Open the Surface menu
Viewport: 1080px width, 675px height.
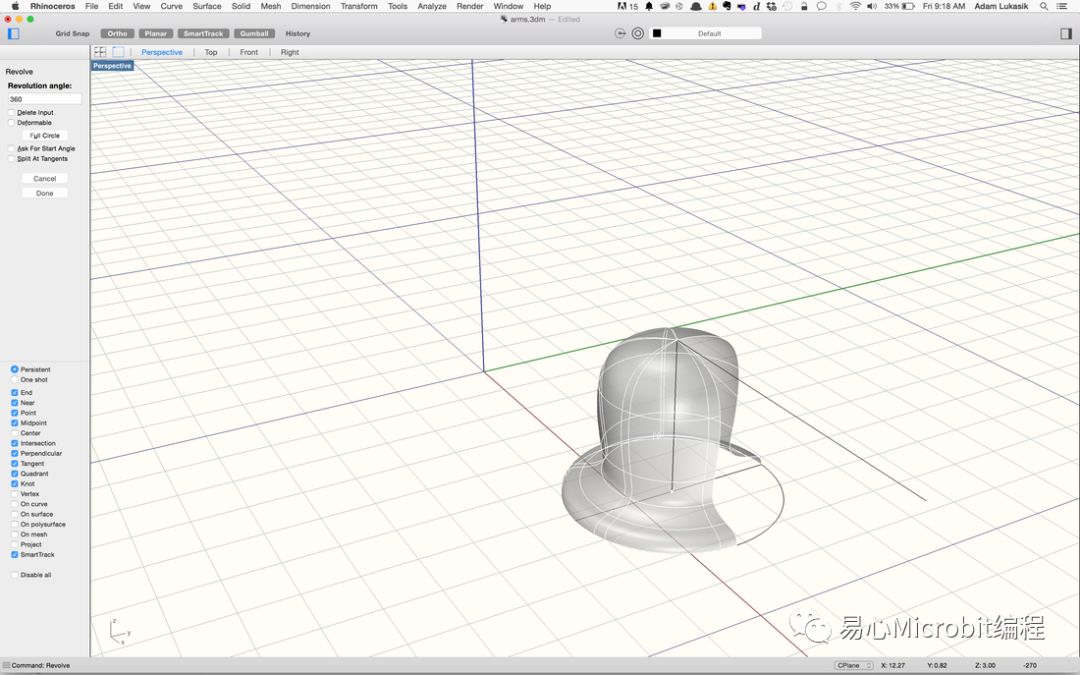pyautogui.click(x=207, y=6)
